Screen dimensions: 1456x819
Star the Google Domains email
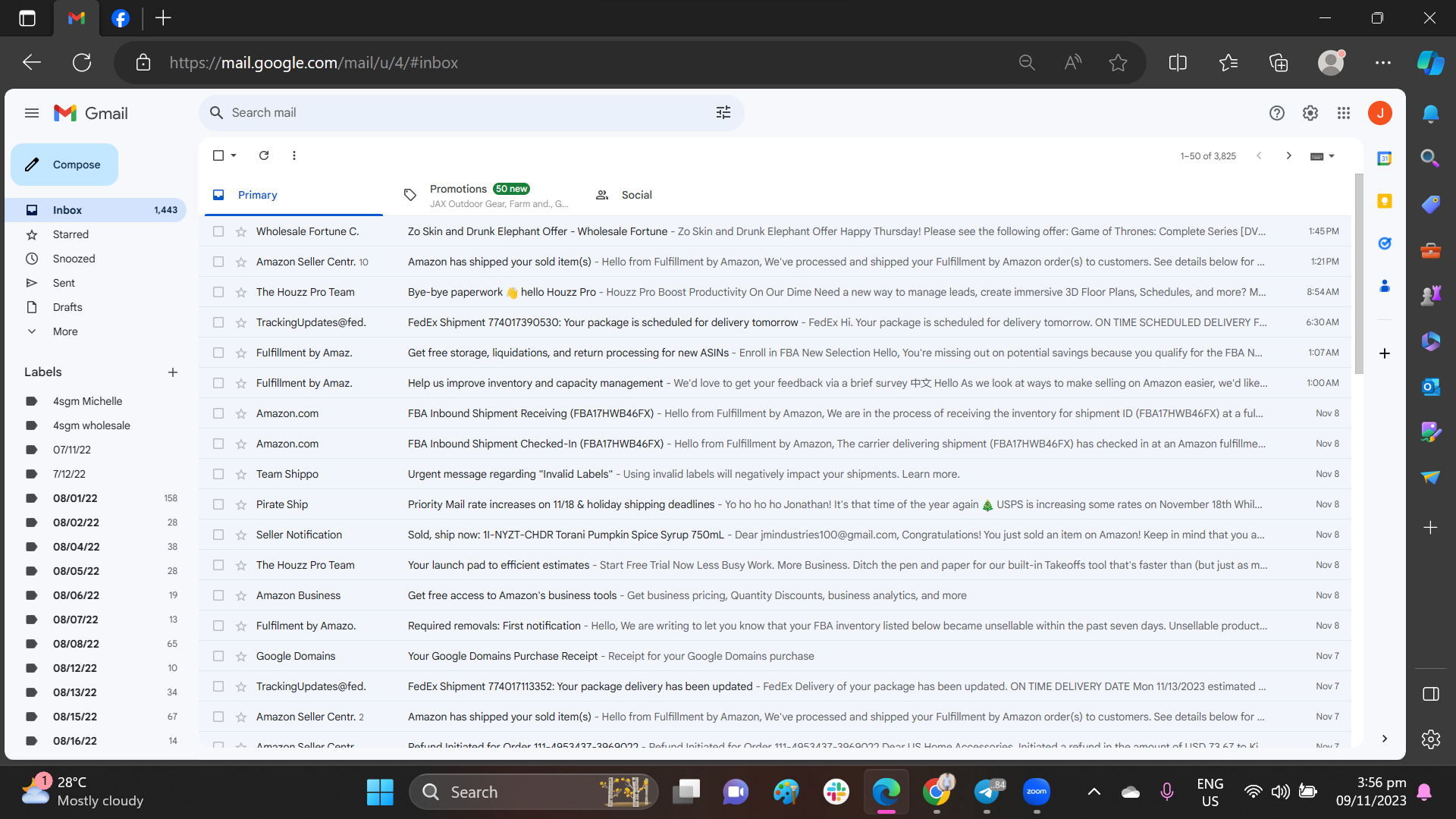241,656
